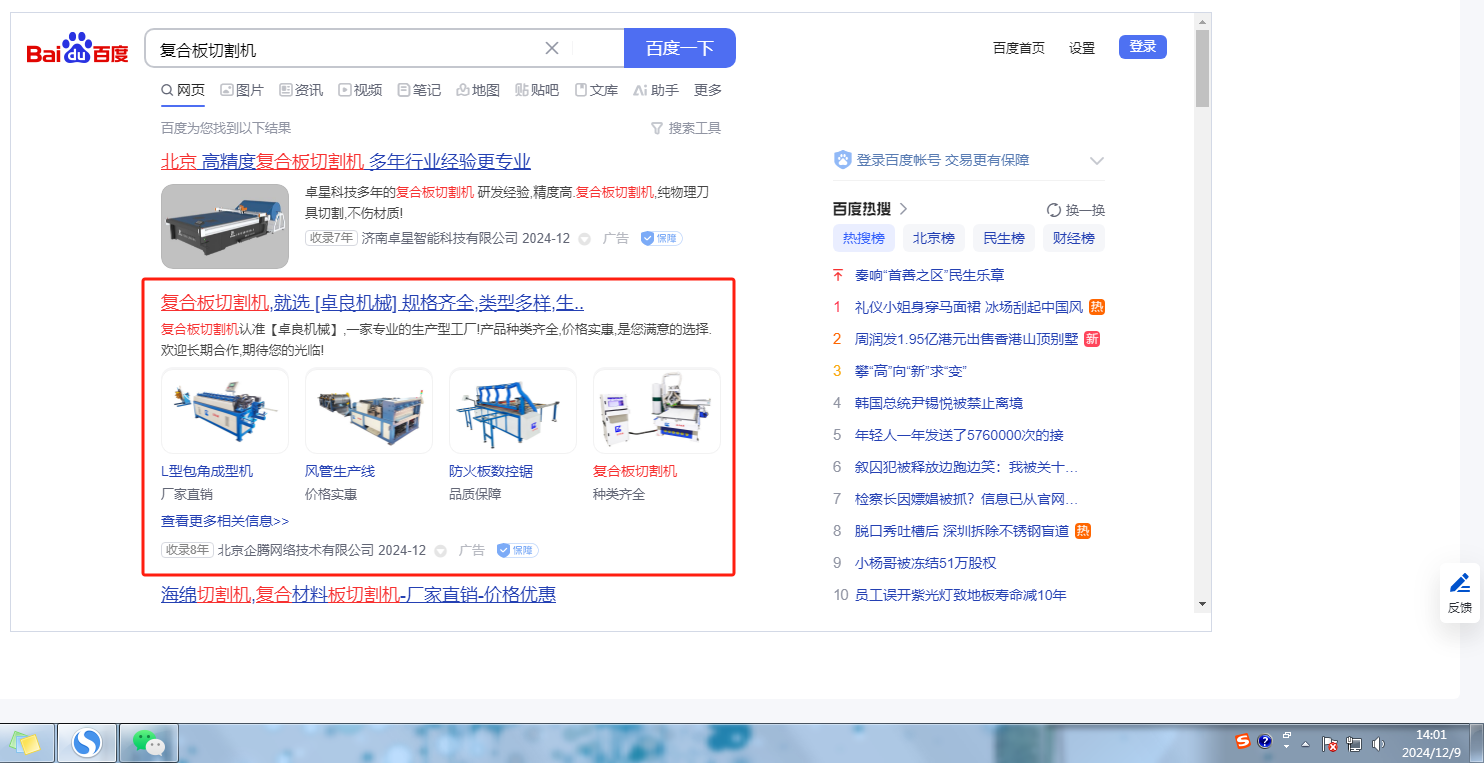
Task: Open the Action Center flag icon
Action: tap(1330, 744)
